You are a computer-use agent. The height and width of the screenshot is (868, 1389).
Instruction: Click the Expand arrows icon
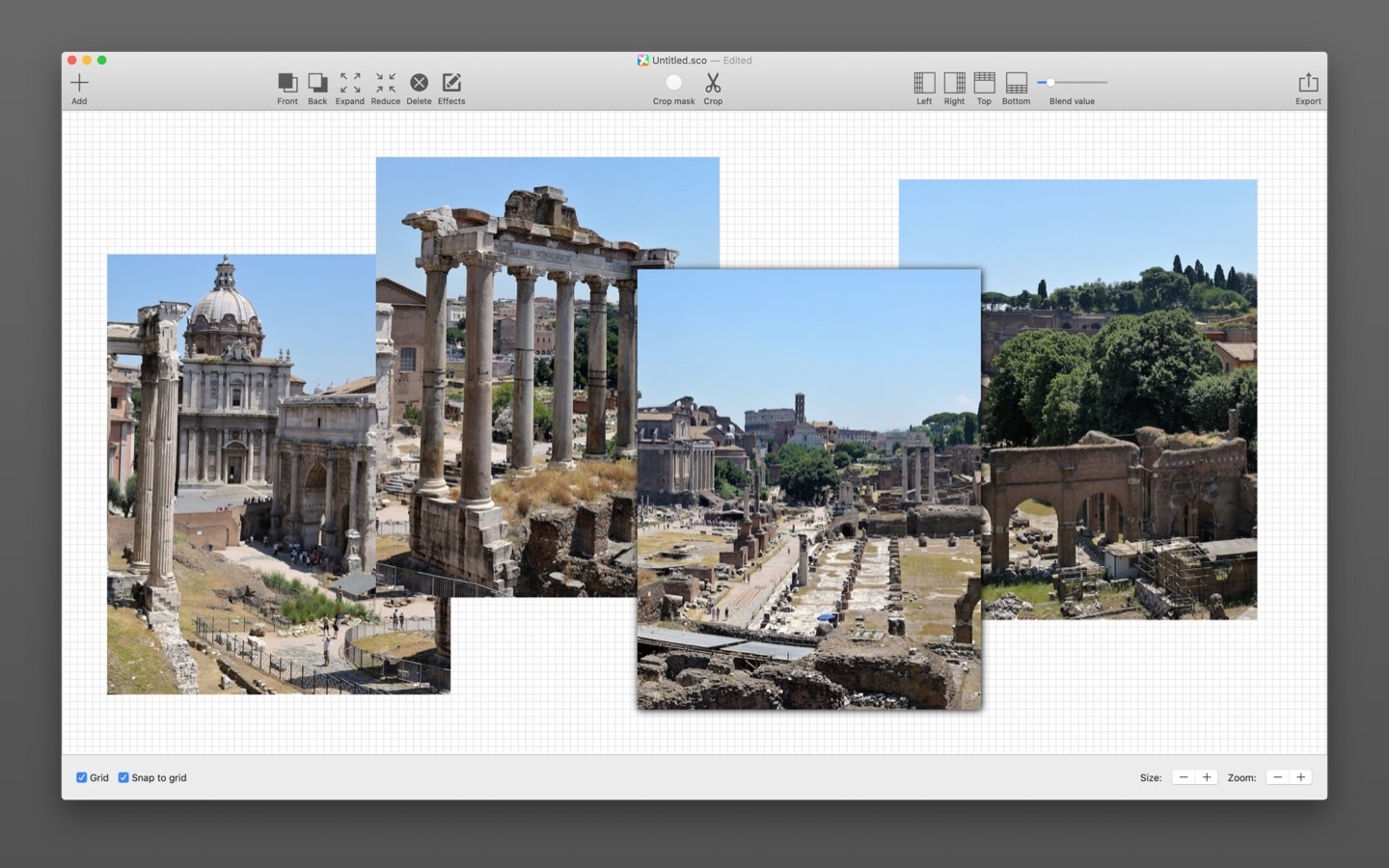[350, 83]
